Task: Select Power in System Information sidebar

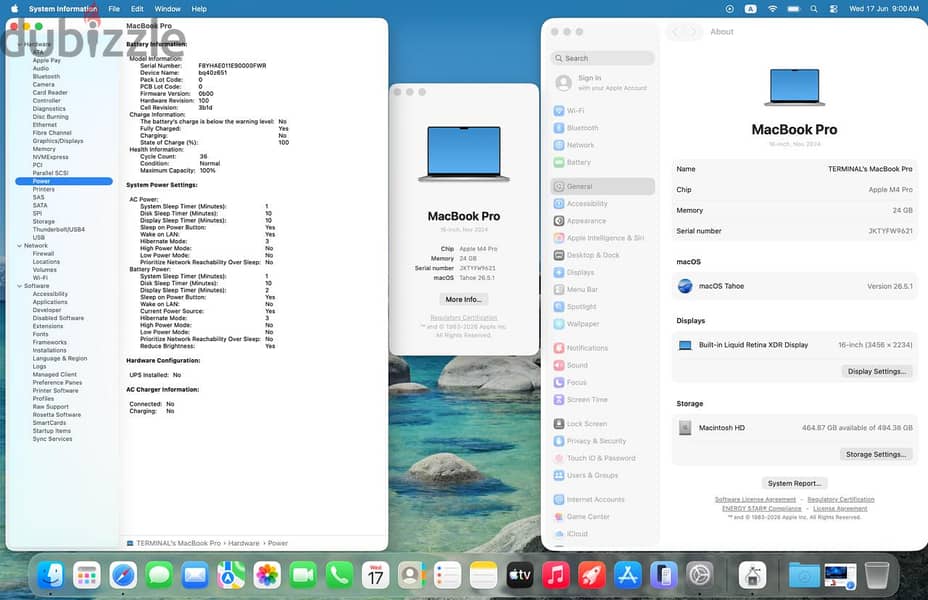Action: (64, 181)
